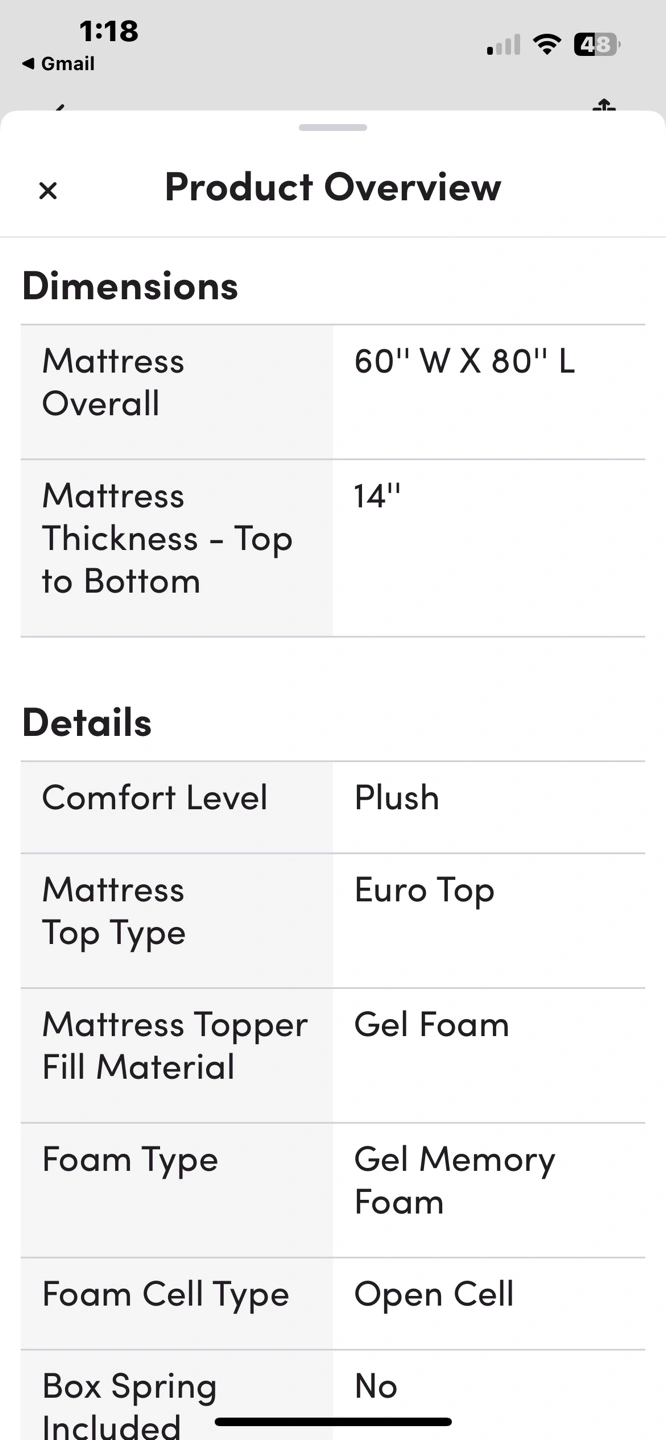This screenshot has width=666, height=1440.
Task: Select the Product Overview title
Action: [x=333, y=187]
